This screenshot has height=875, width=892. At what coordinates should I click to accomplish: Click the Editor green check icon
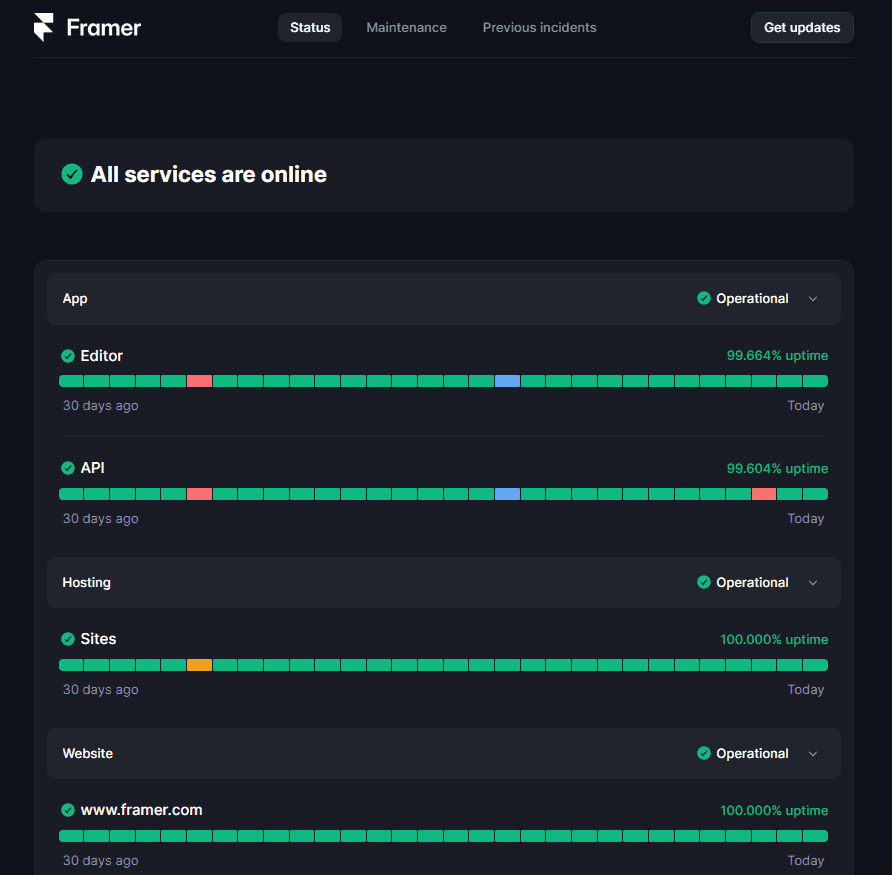tap(68, 356)
